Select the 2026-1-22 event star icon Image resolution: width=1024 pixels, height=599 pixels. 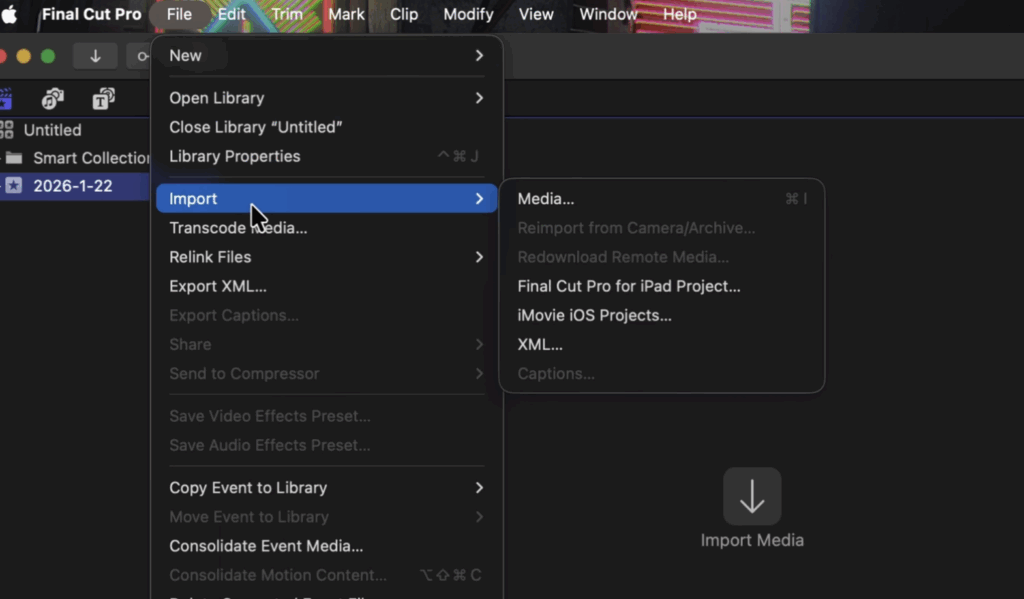point(13,186)
